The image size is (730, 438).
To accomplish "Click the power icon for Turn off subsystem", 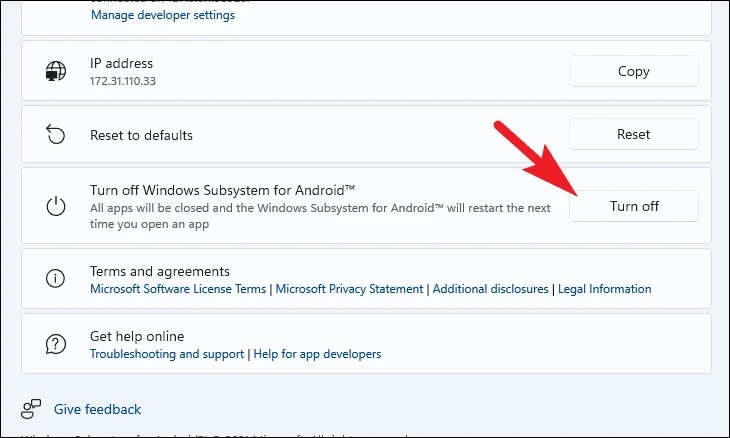I will (56, 206).
